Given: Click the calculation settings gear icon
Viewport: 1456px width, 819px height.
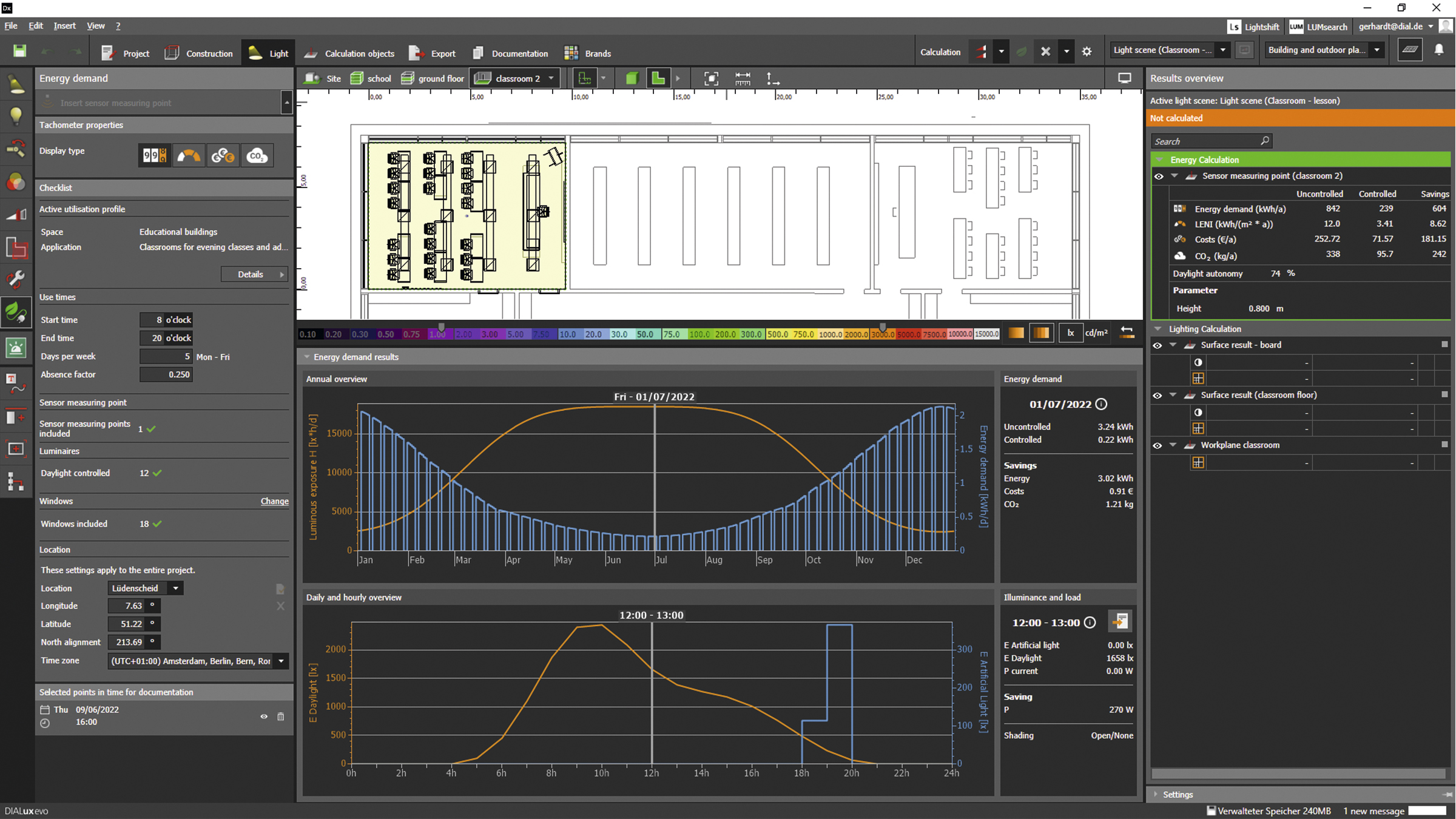Looking at the screenshot, I should [x=1087, y=52].
